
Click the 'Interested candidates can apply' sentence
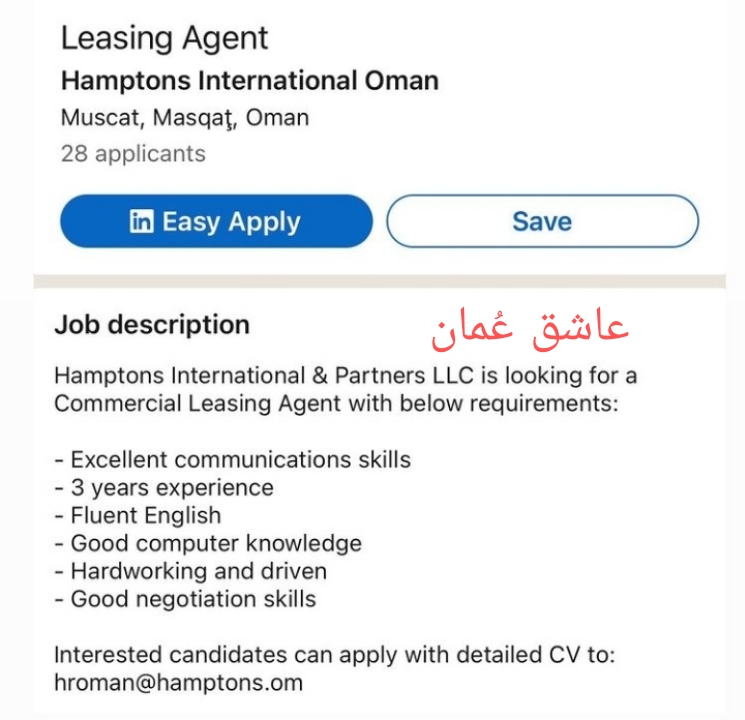pyautogui.click(x=335, y=655)
